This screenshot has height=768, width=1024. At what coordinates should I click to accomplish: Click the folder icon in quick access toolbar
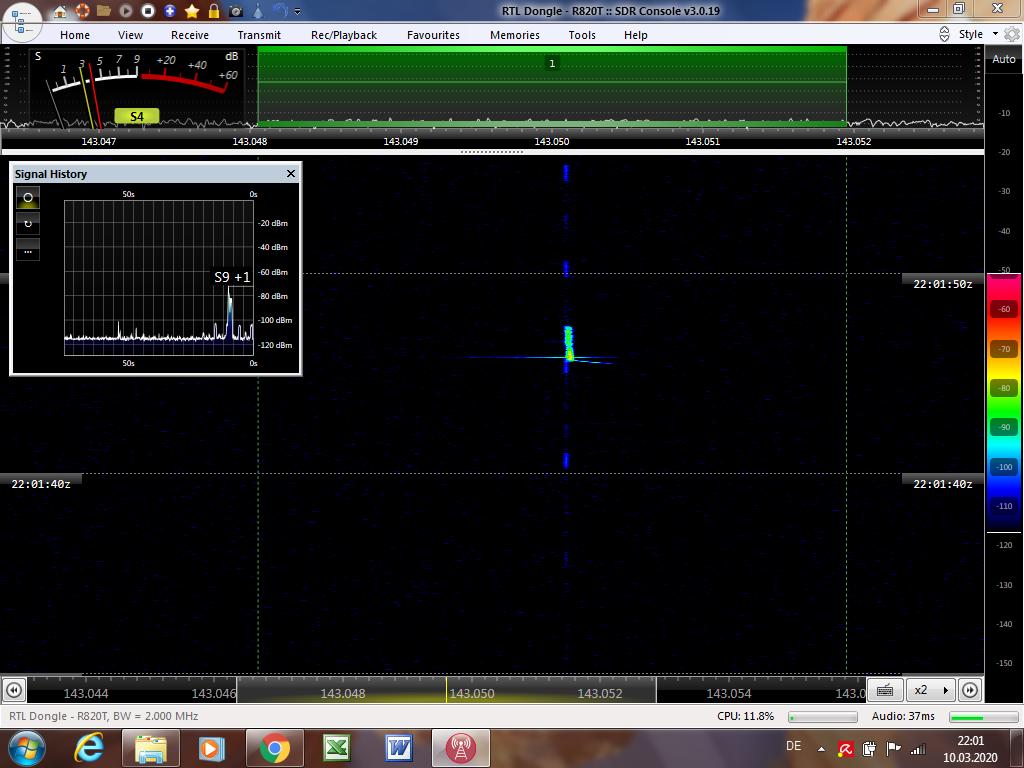point(103,11)
